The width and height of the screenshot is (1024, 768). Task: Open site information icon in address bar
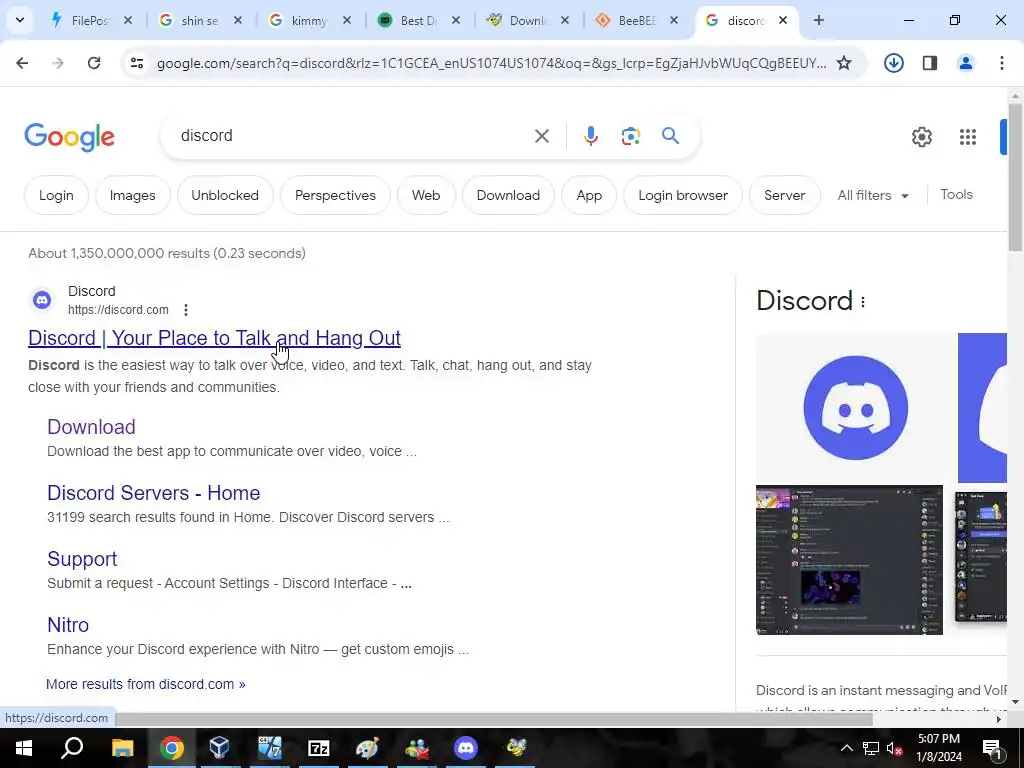tap(136, 63)
